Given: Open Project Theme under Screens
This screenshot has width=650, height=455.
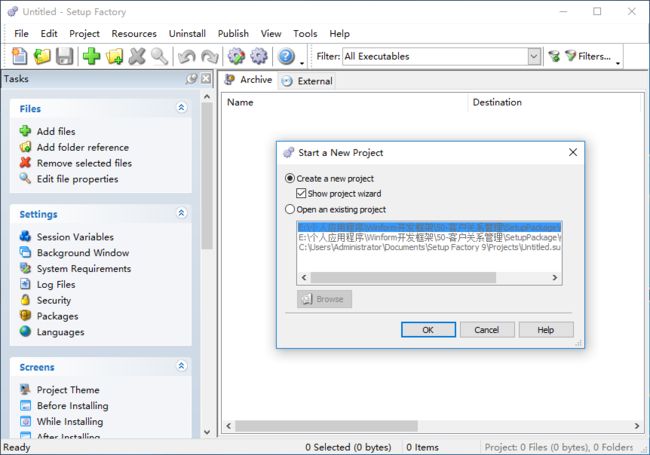Looking at the screenshot, I should pos(60,390).
